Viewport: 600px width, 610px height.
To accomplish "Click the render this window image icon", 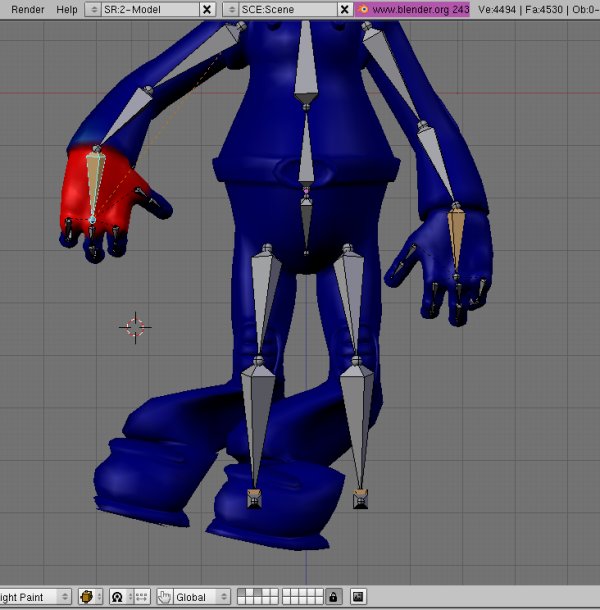I will (358, 597).
